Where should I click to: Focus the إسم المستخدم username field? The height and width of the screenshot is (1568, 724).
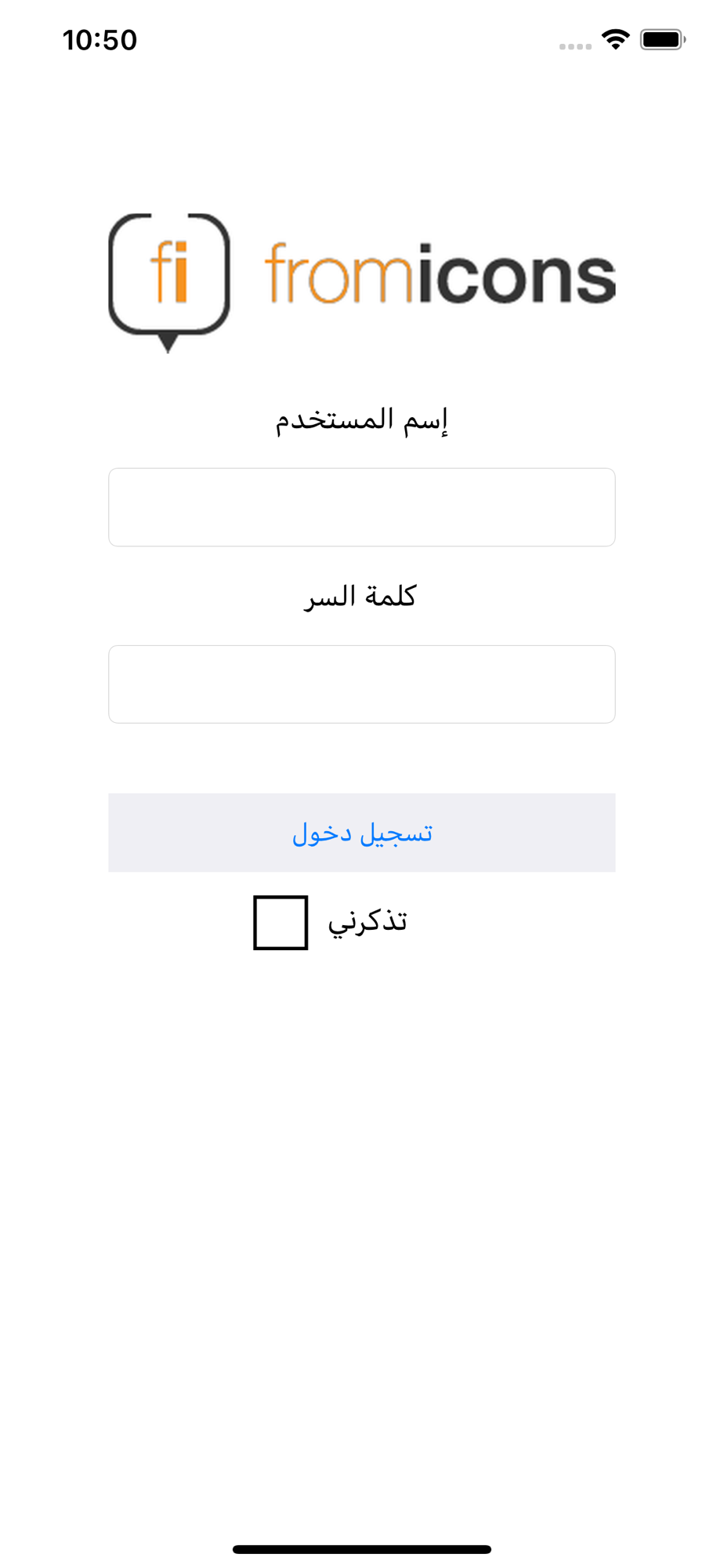[362, 507]
